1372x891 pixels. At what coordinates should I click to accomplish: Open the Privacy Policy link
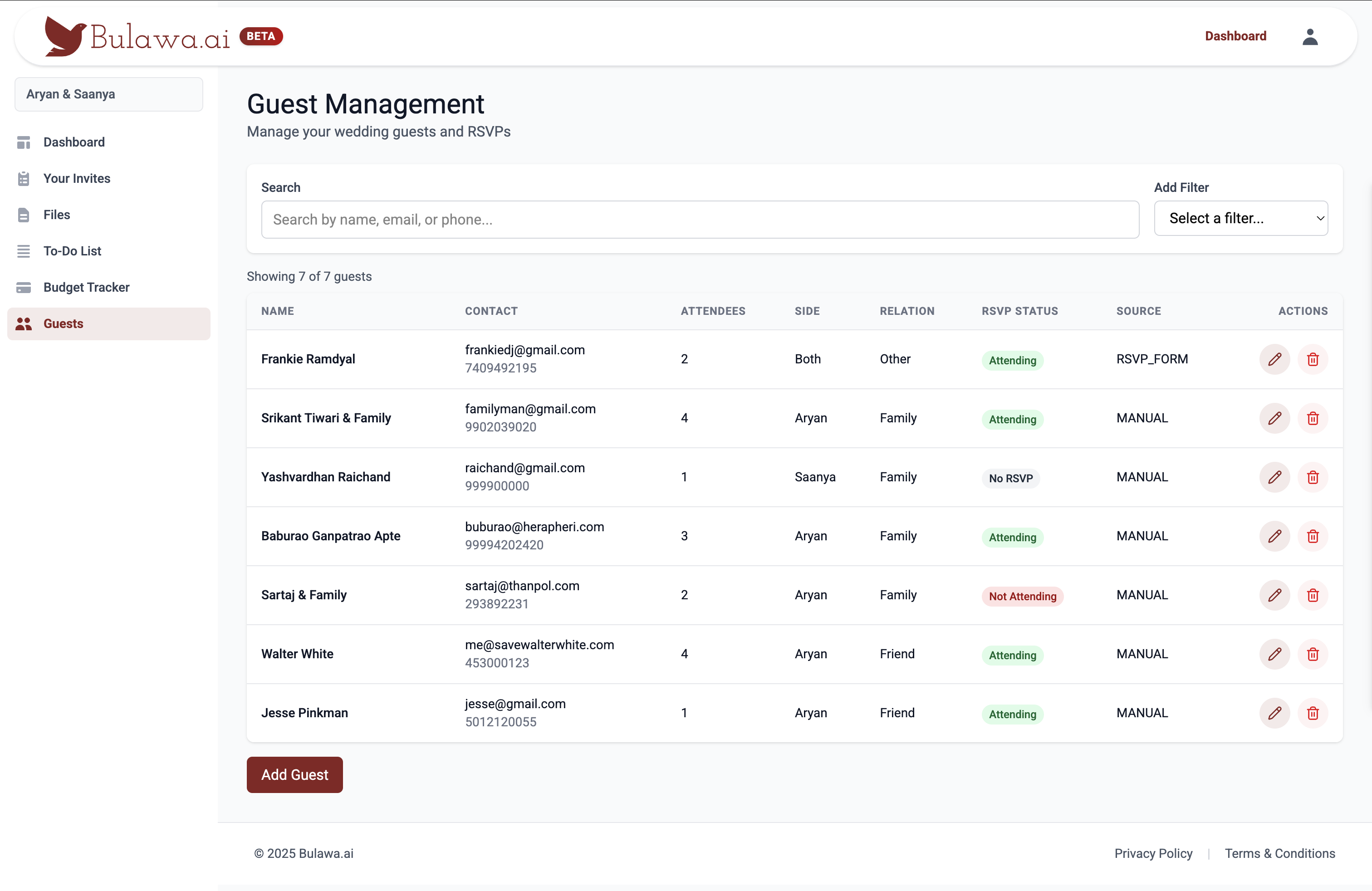coord(1153,853)
